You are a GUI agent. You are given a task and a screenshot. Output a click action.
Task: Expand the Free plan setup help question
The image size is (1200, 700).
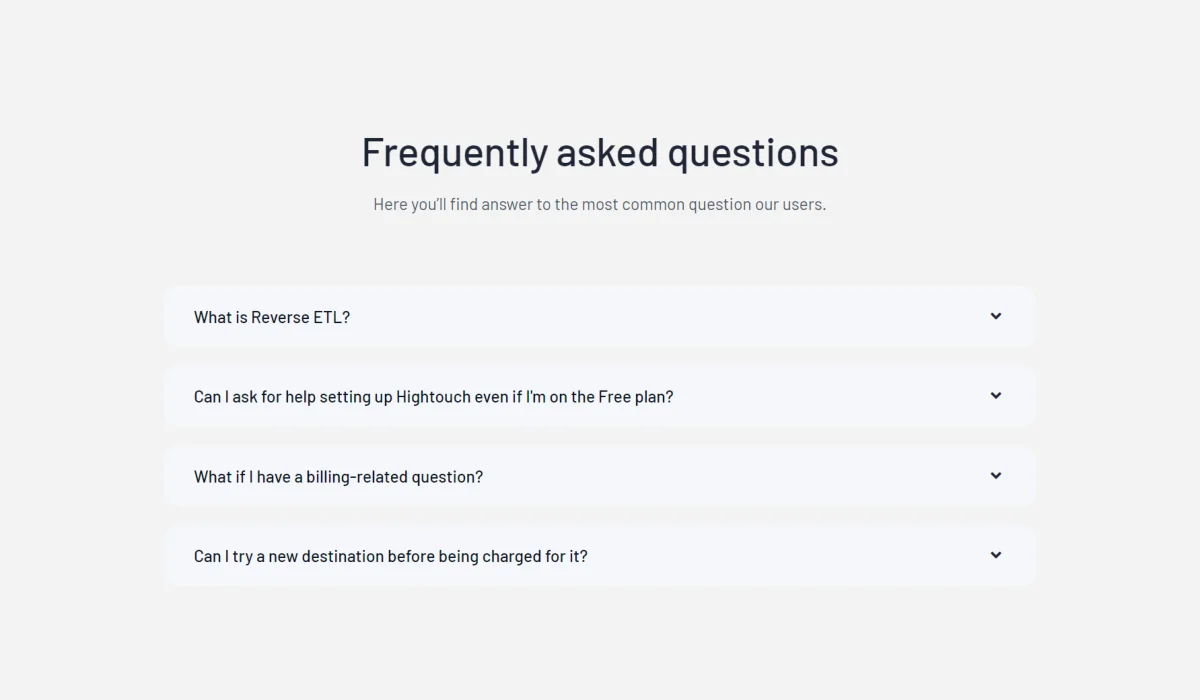(x=600, y=396)
